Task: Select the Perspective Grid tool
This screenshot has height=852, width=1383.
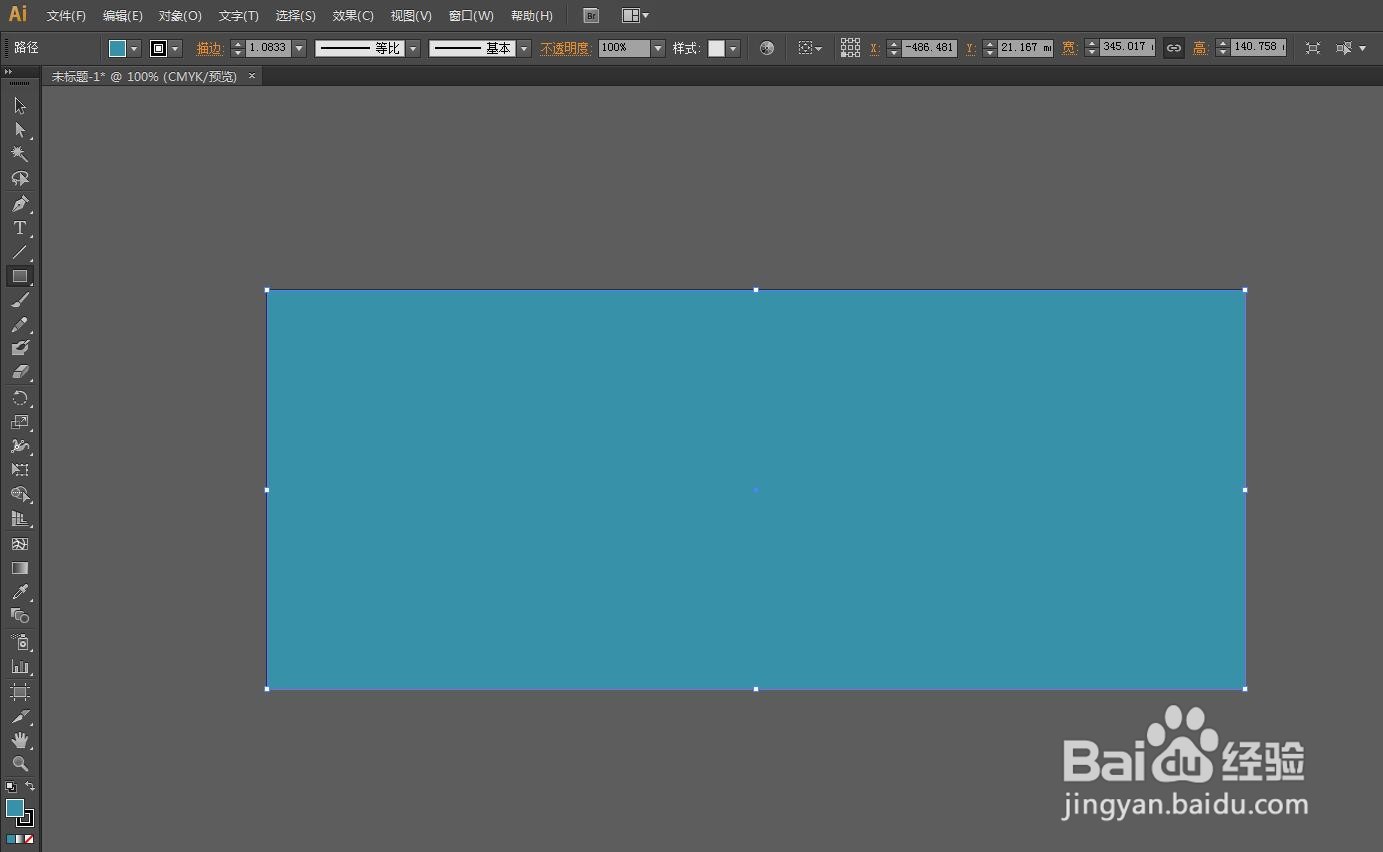Action: [19, 519]
